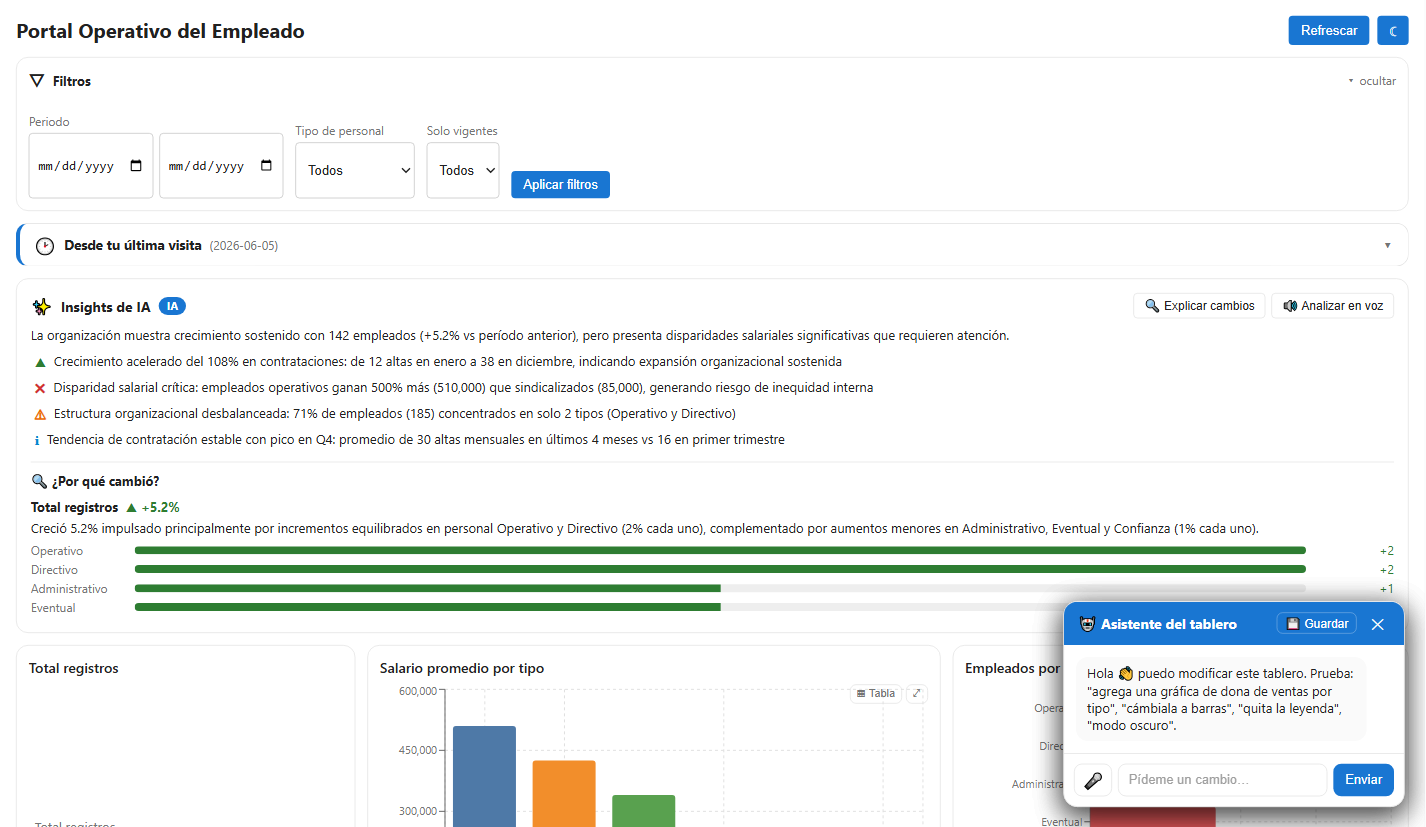
Task: Click the blue bar in salary chart
Action: click(484, 776)
